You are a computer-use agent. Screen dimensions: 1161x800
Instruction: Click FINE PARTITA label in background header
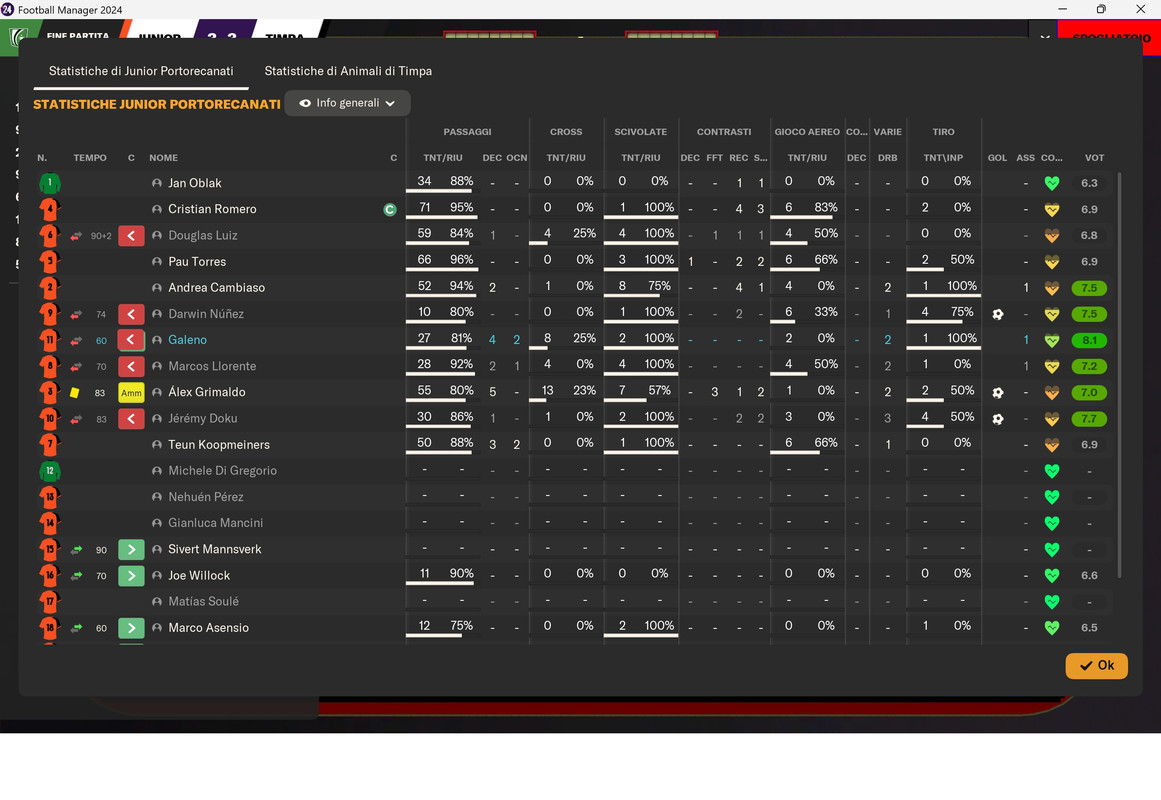point(77,36)
